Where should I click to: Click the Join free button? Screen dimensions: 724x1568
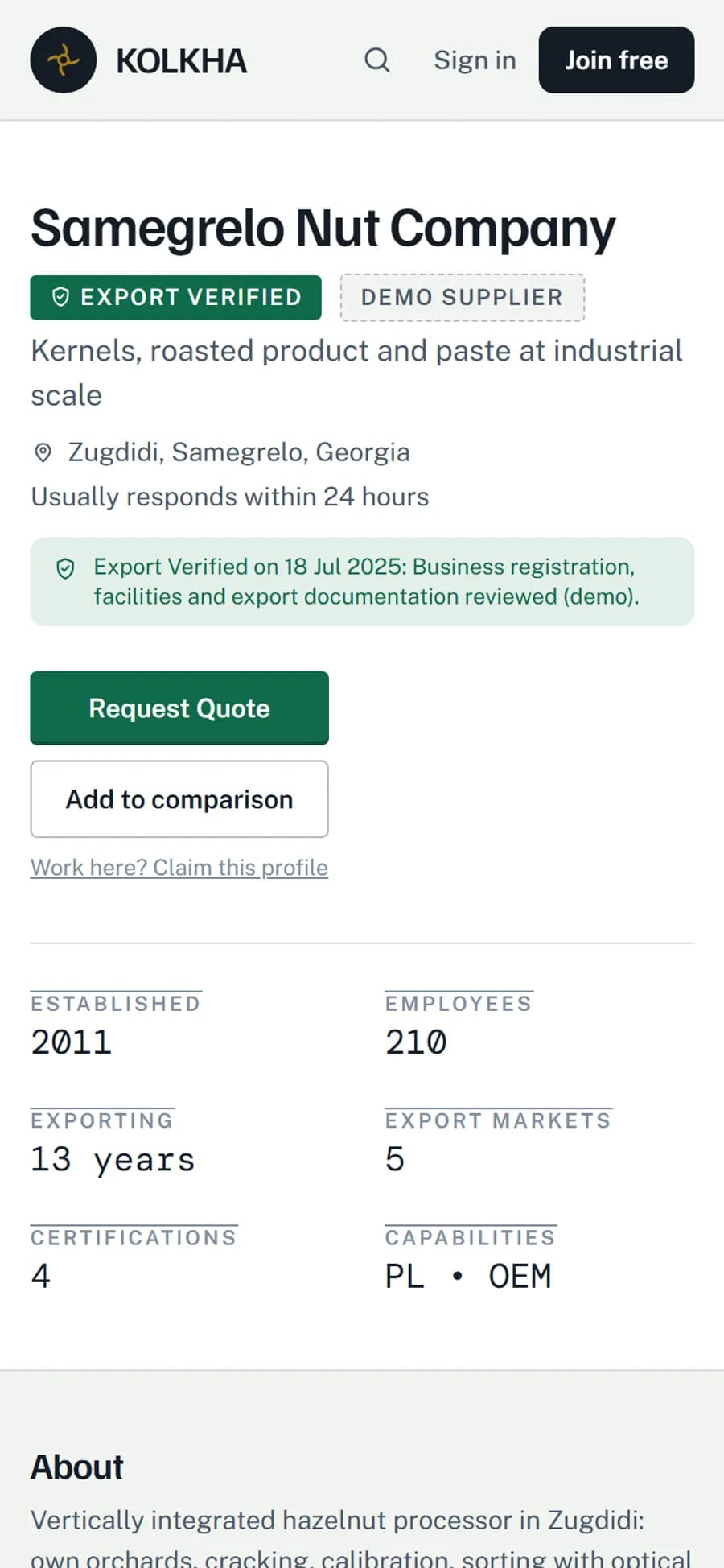(x=616, y=60)
